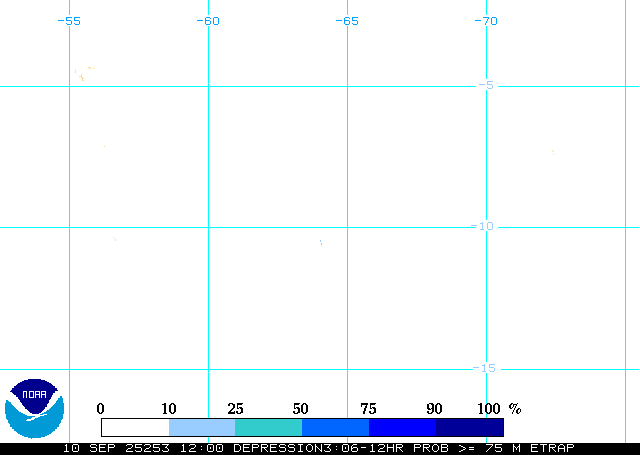Select the light blue 10–25 percent swatch
Screen dimensions: 640x455
pyautogui.click(x=202, y=427)
